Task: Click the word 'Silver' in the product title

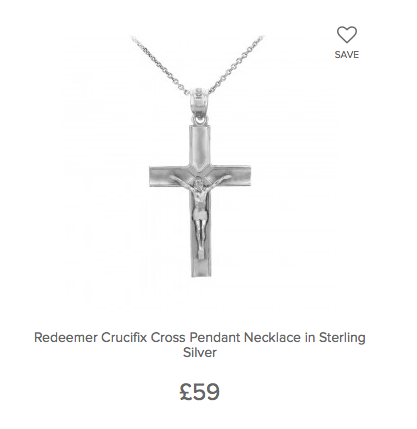Action: tap(200, 353)
